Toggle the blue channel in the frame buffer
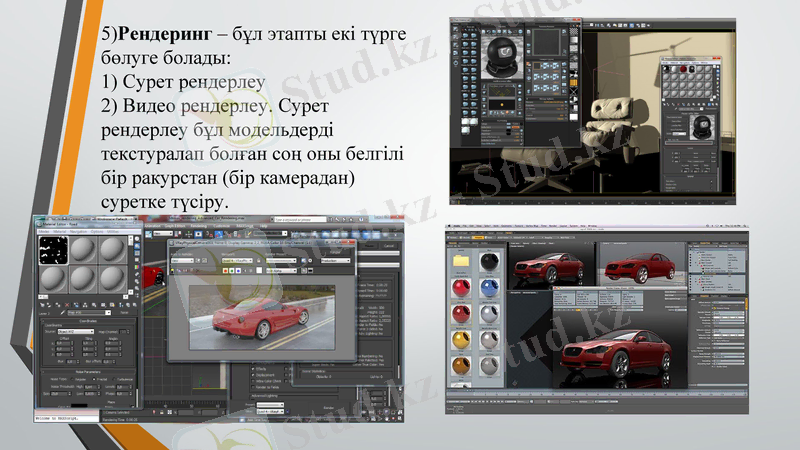The width and height of the screenshot is (800, 450). (238, 271)
